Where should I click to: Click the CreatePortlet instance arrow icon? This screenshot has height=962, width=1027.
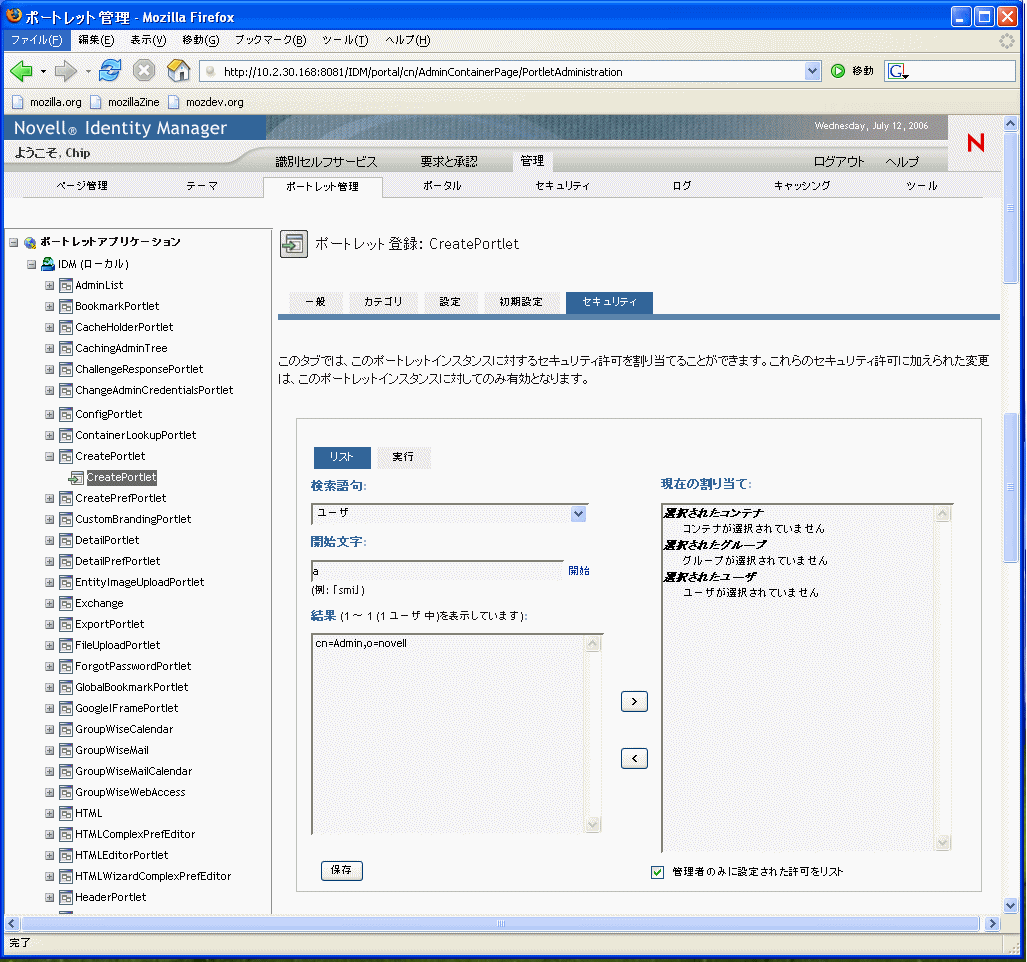pos(76,478)
